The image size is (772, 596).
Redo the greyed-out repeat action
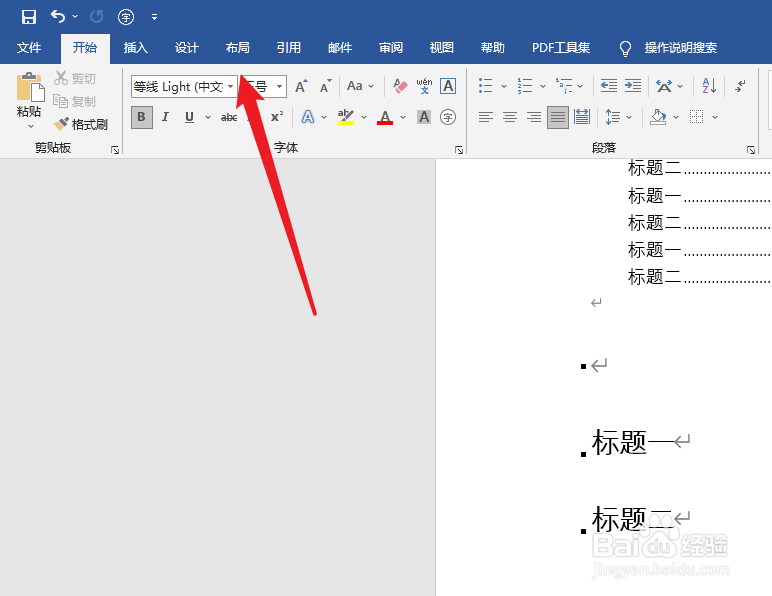[96, 17]
